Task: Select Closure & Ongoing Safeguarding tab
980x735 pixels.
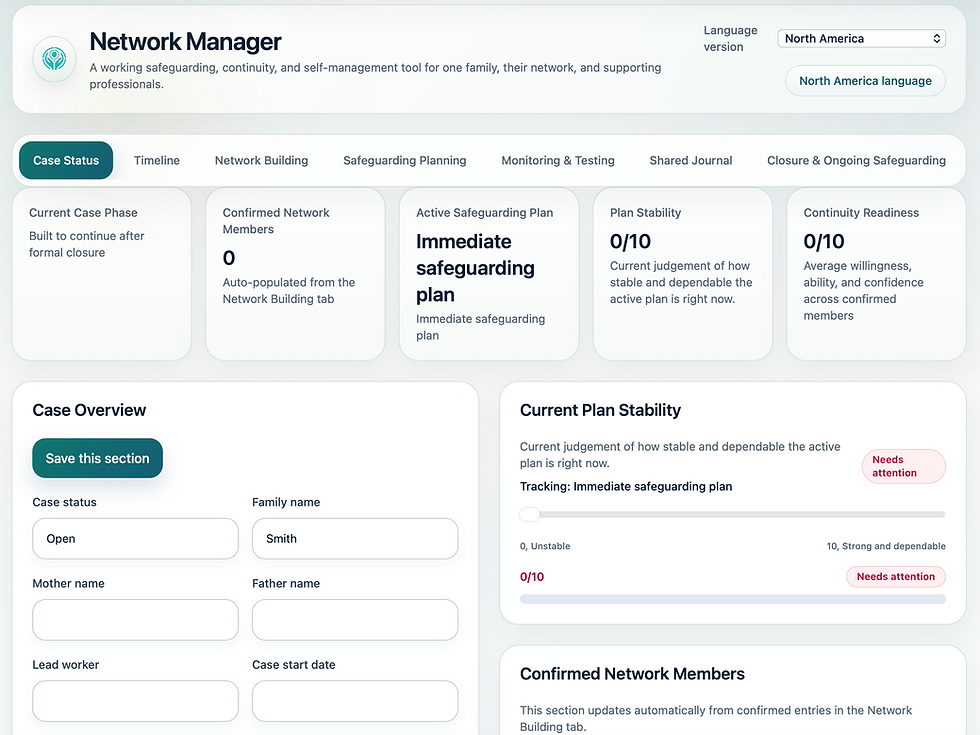Action: [x=856, y=160]
